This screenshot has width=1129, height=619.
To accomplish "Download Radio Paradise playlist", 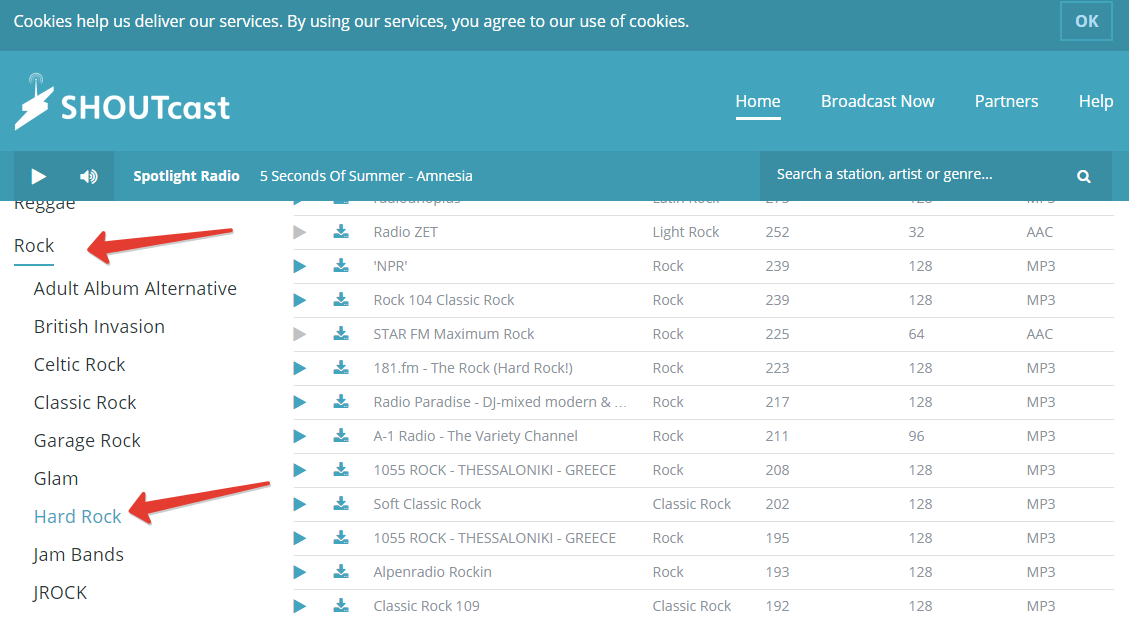I will tap(341, 402).
